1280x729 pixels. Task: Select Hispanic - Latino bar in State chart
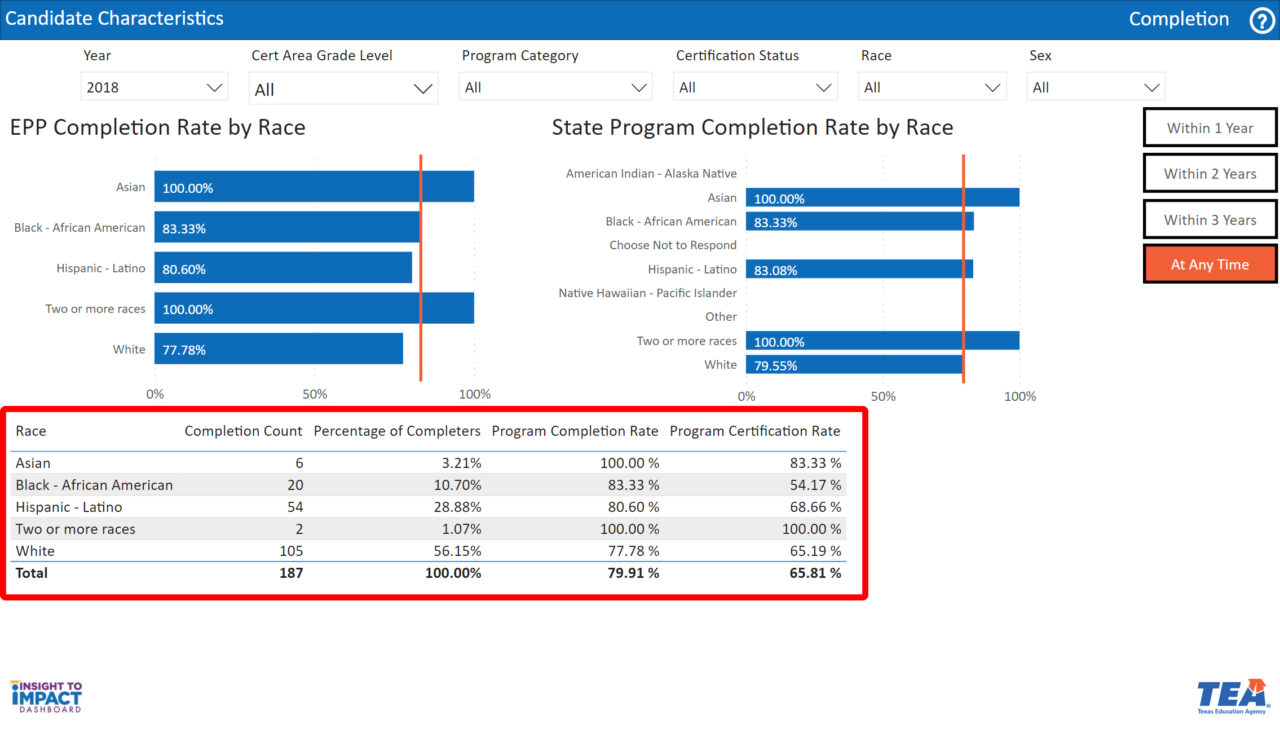click(x=858, y=269)
